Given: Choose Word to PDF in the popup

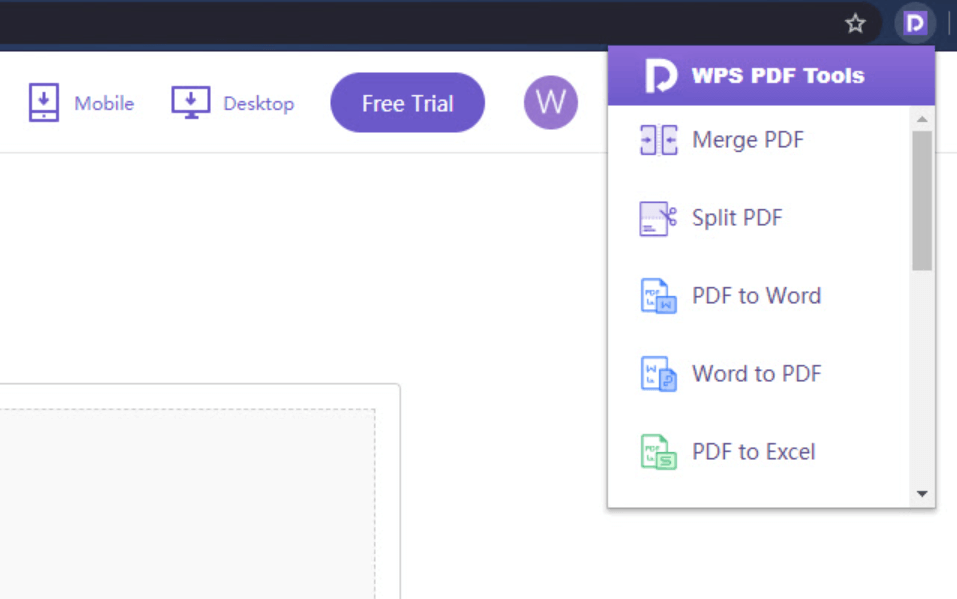Looking at the screenshot, I should click(759, 374).
